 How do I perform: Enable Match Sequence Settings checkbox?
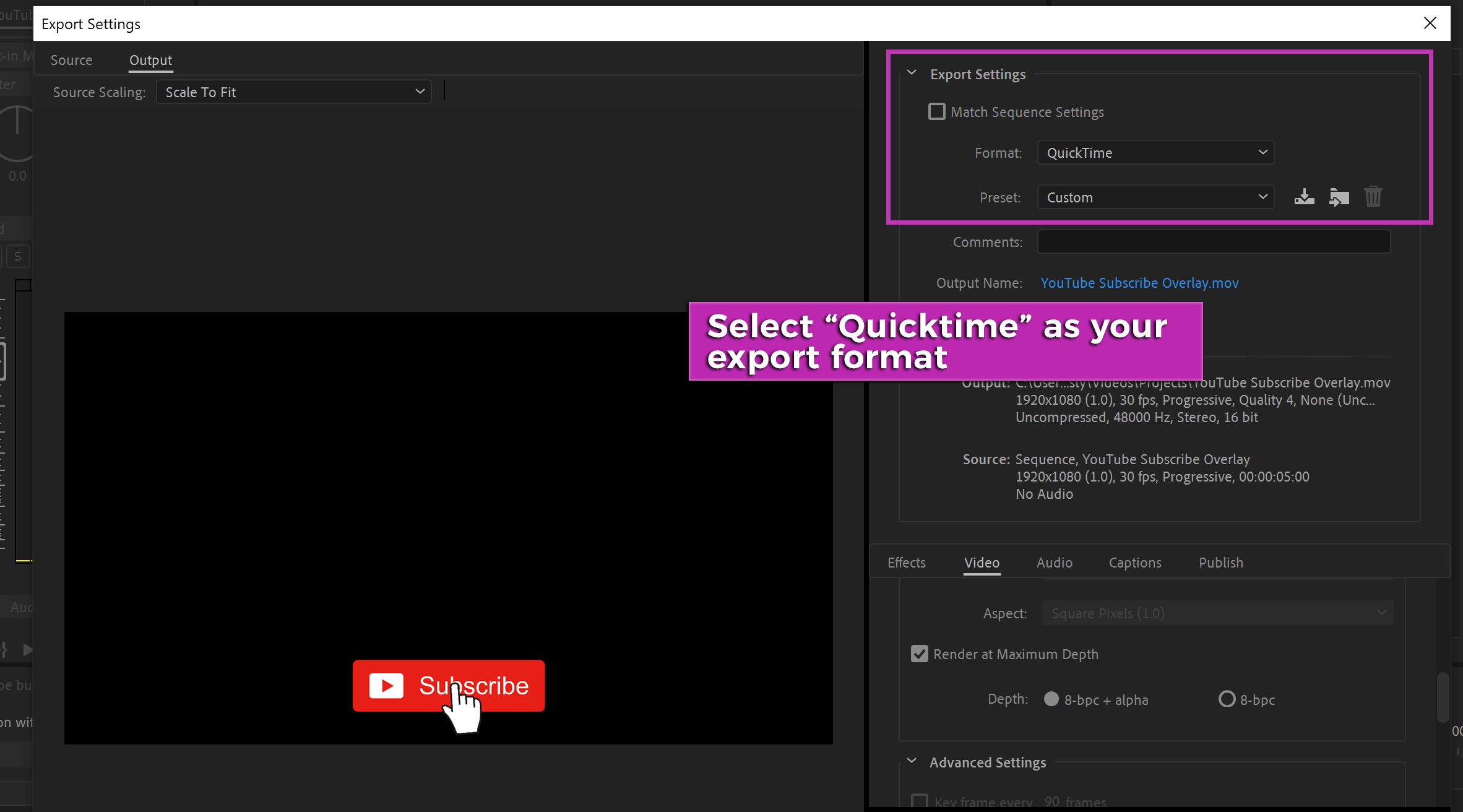coord(936,112)
